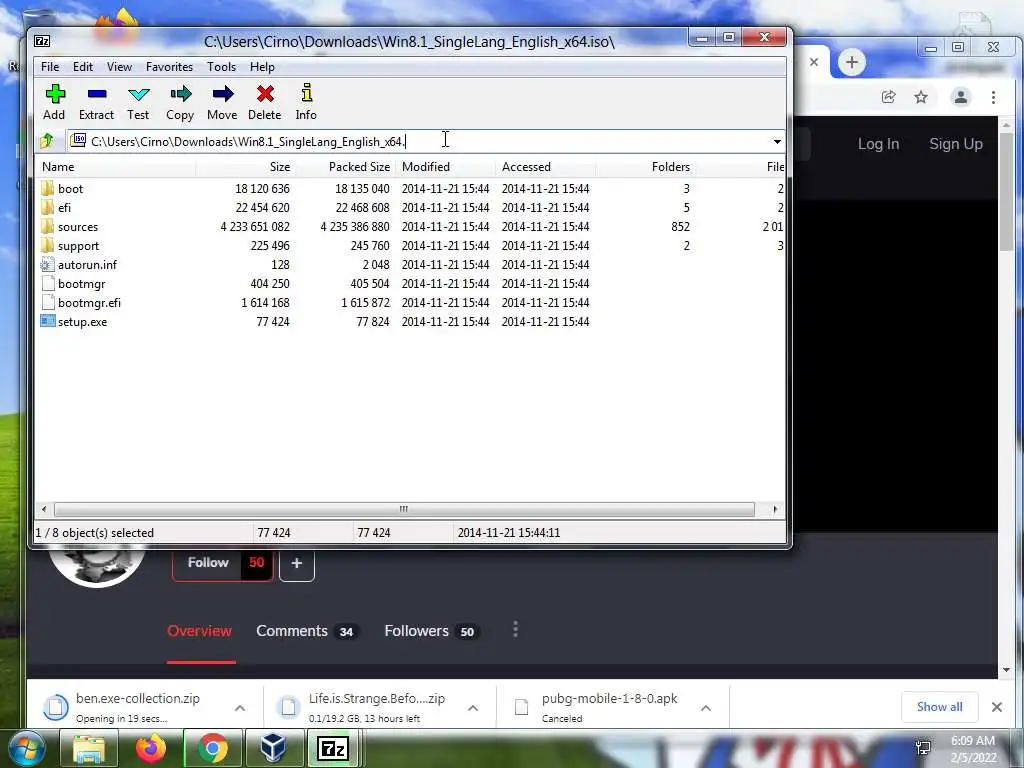The image size is (1024, 768).
Task: Select the efi folder icon
Action: click(48, 208)
